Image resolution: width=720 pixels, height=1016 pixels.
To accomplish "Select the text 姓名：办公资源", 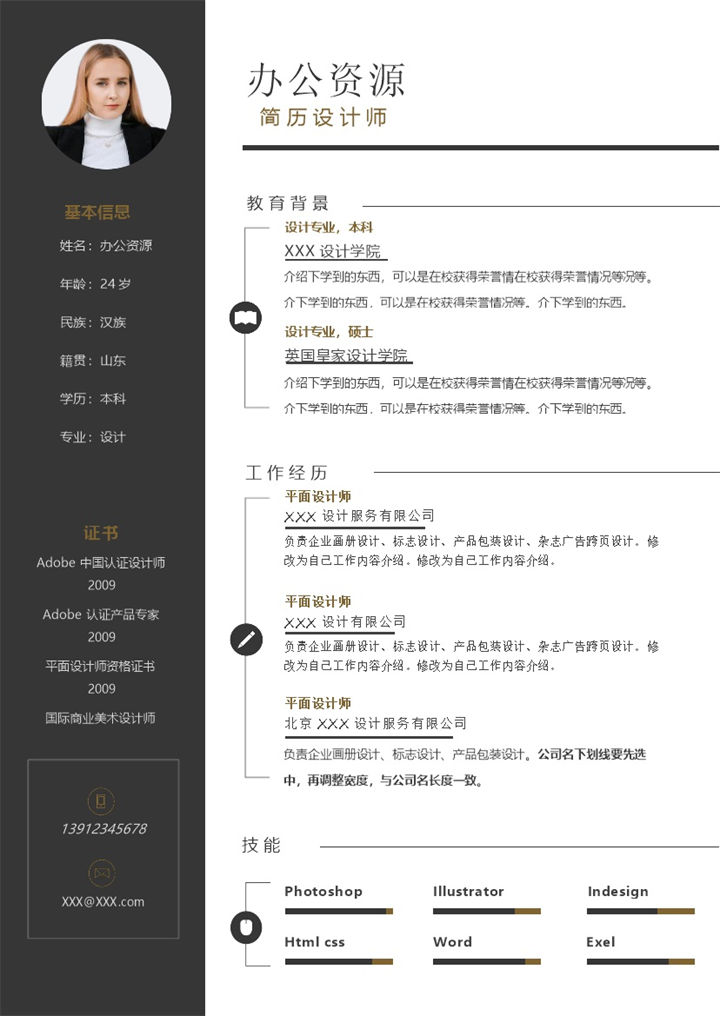I will tap(106, 246).
